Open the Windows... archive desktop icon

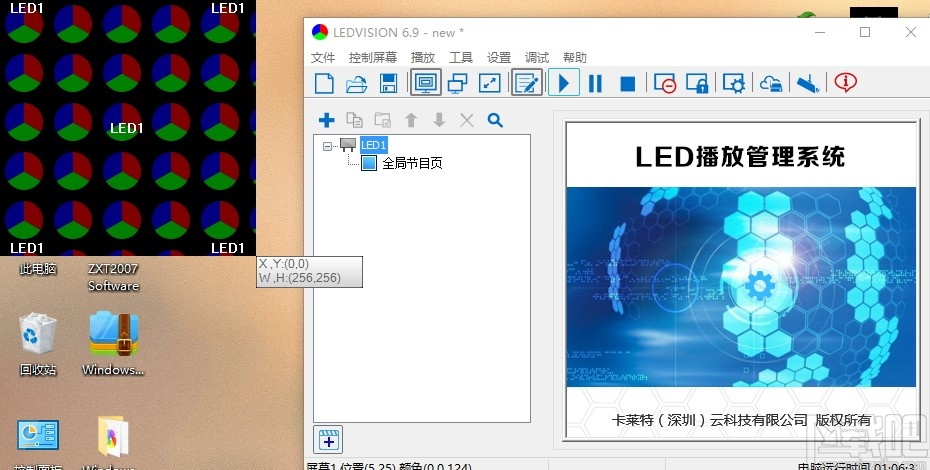pyautogui.click(x=113, y=343)
